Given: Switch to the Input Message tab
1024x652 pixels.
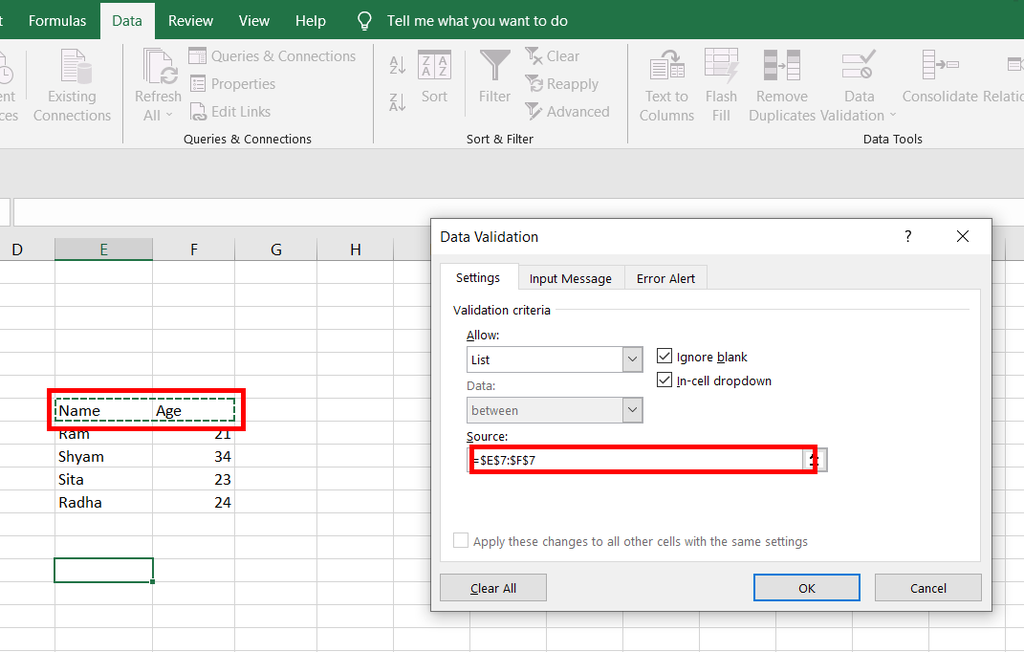Looking at the screenshot, I should click(x=570, y=278).
